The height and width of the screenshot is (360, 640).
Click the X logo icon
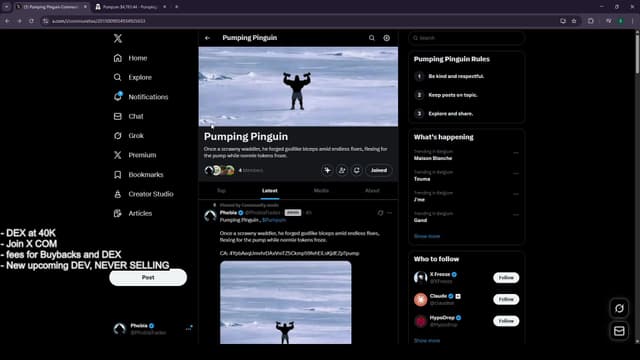(x=118, y=38)
